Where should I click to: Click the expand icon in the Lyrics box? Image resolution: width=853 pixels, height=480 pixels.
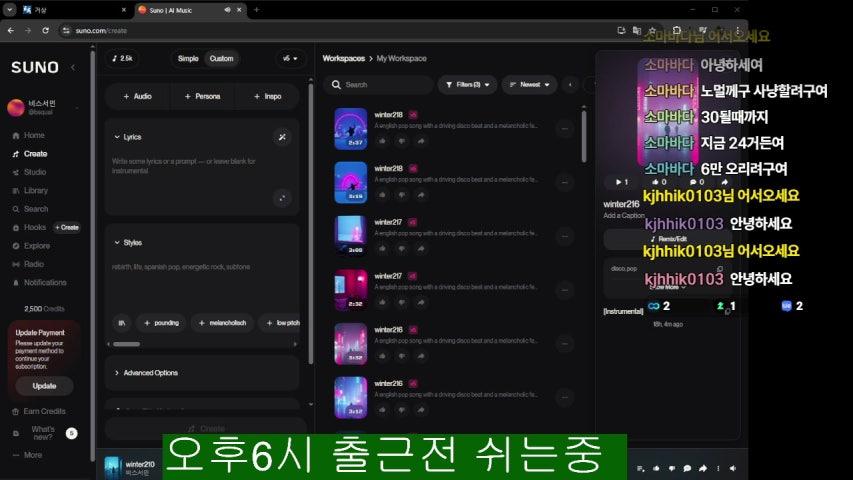(x=282, y=198)
